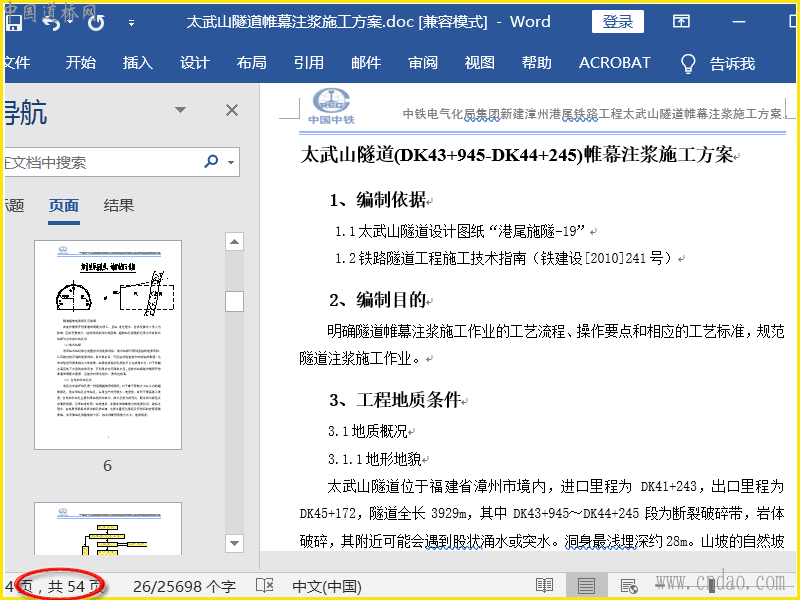Click the lightbulb Tell Me icon
Screen dimensions: 800x600
pyautogui.click(x=688, y=64)
